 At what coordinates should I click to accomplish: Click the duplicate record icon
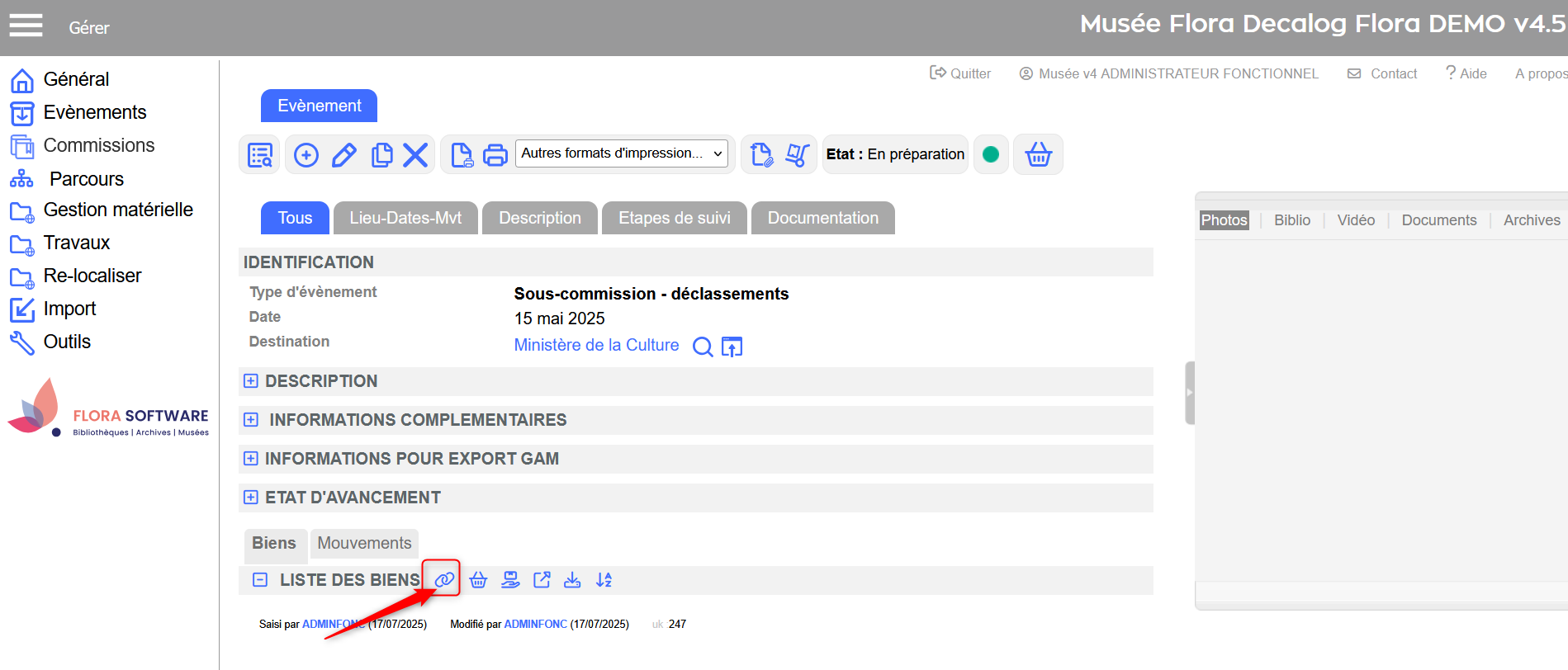[x=381, y=155]
